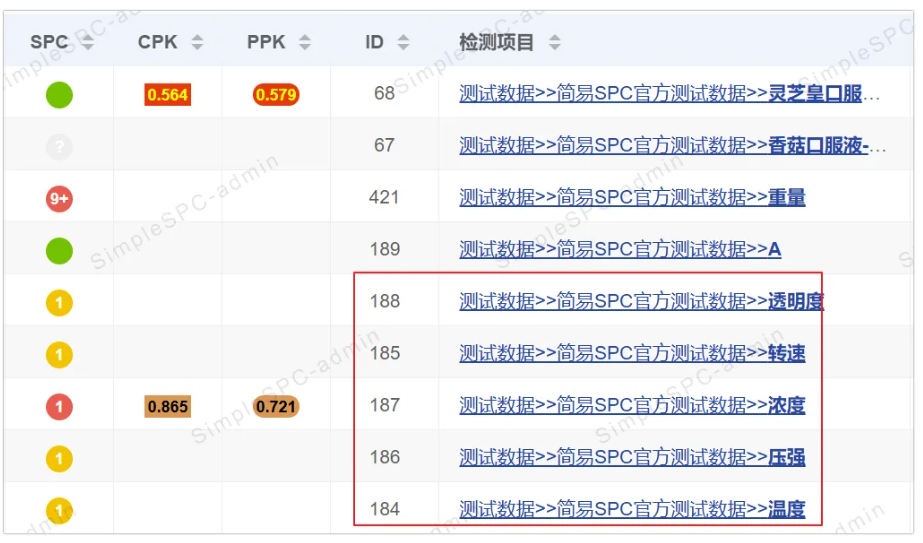This screenshot has height=543, width=923.
Task: Click the red 9+ alert badge for ID 421
Action: 59,199
